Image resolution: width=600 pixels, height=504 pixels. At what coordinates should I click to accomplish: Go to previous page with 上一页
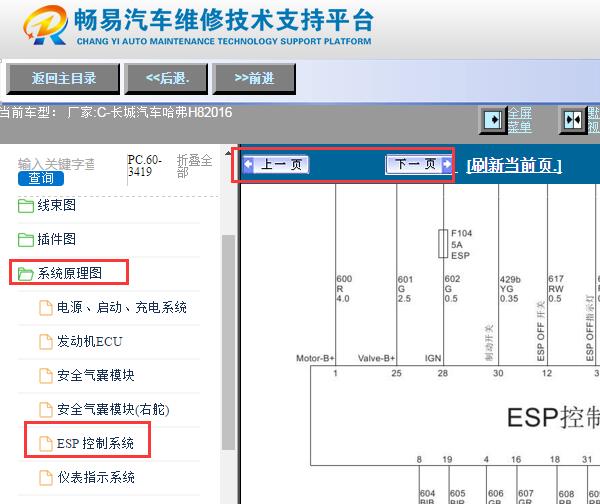[x=276, y=165]
